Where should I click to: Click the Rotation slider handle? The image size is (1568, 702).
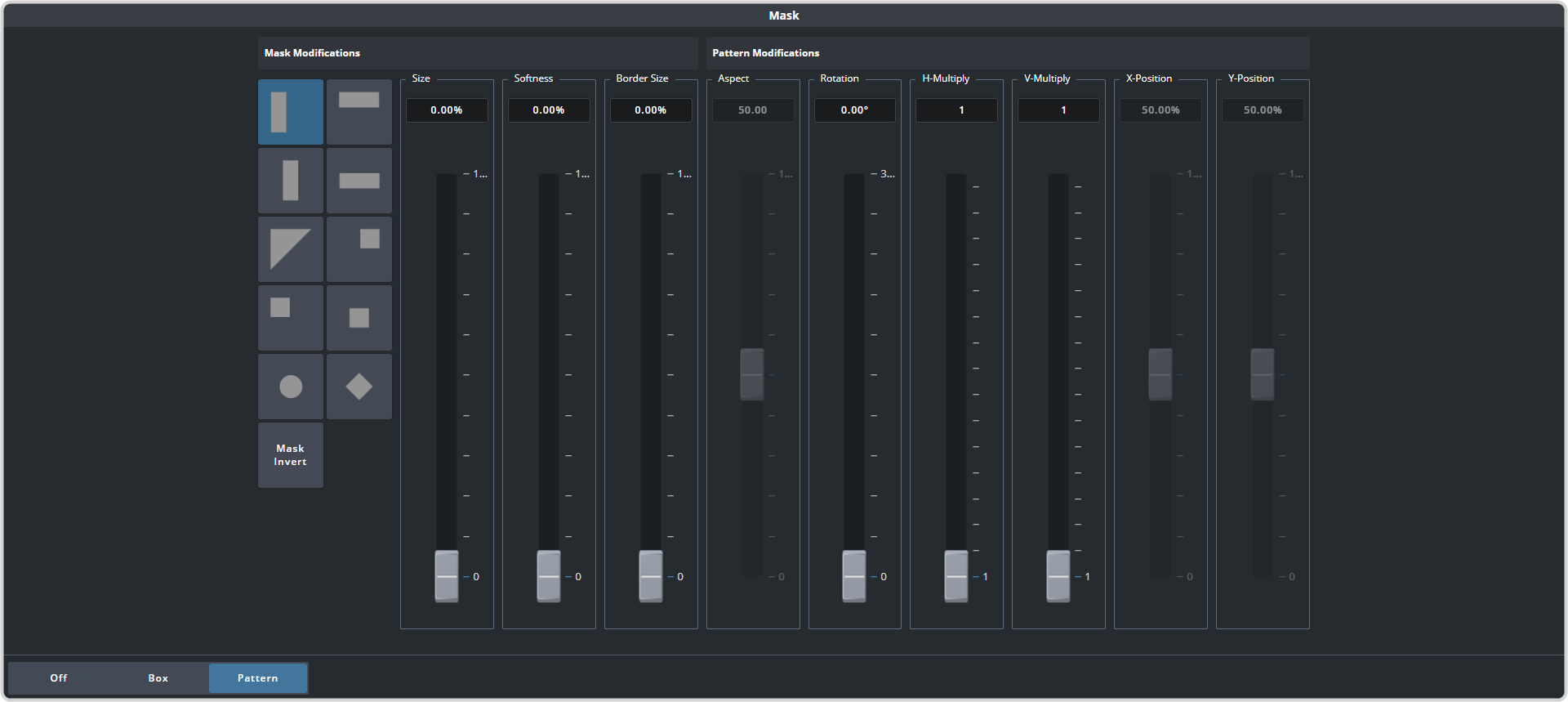(x=854, y=576)
